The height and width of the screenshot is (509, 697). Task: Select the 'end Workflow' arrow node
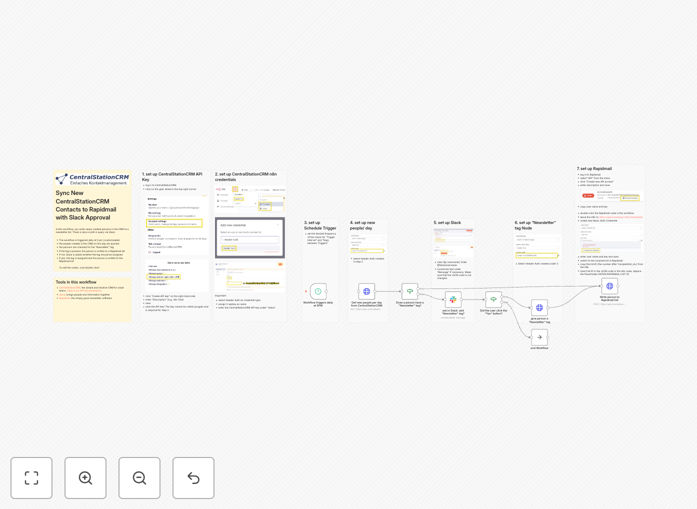[x=539, y=337]
